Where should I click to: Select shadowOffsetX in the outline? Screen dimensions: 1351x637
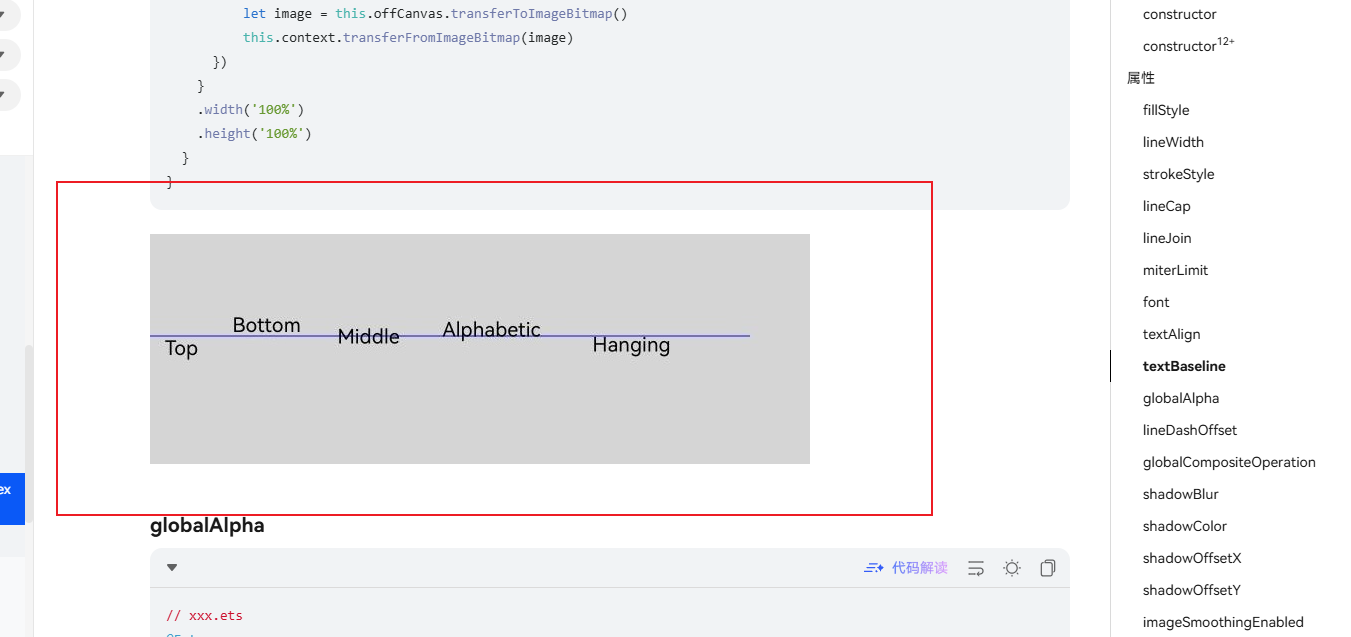1192,558
